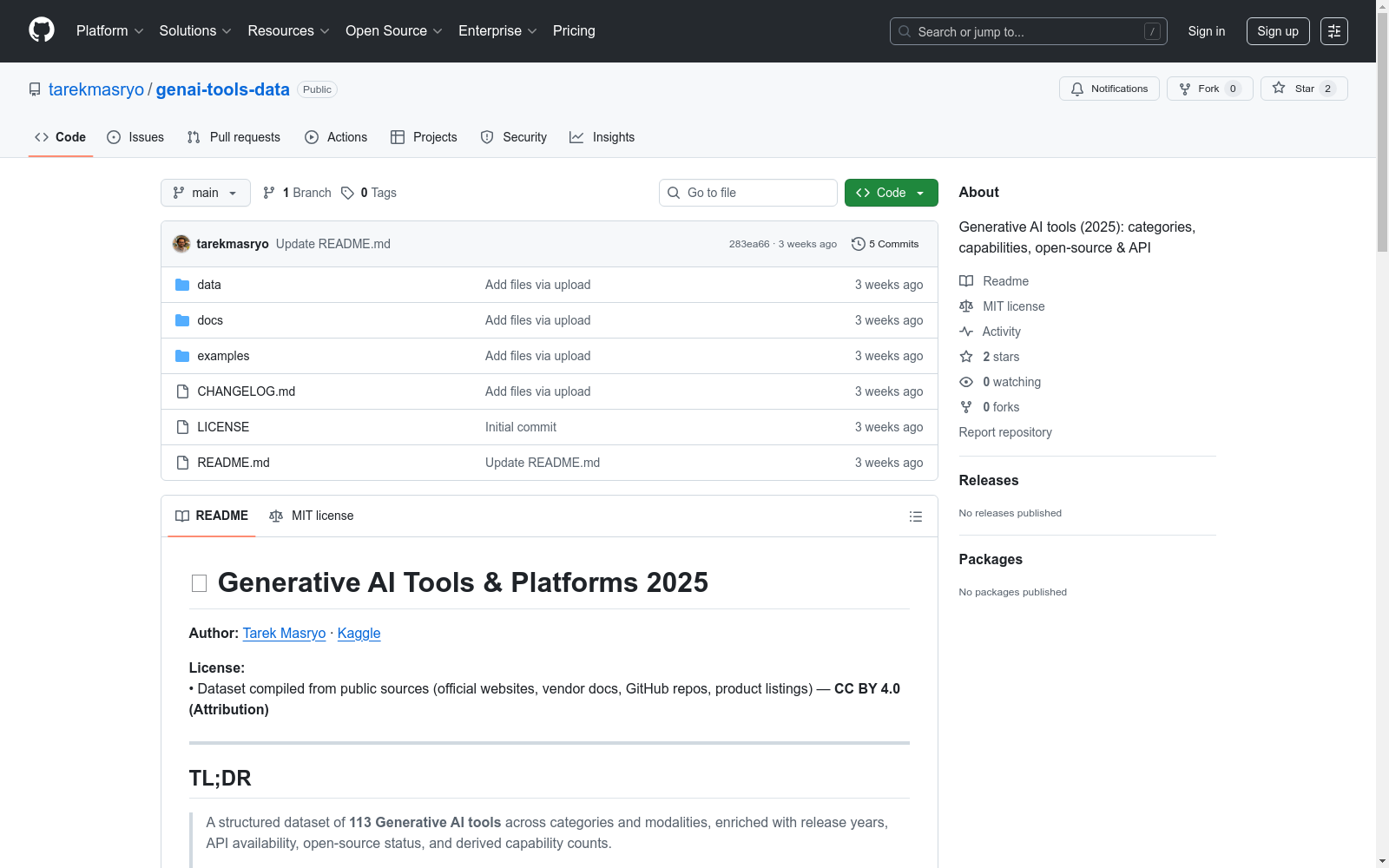The image size is (1389, 868).
Task: Open the appearance settings icon in header
Action: pyautogui.click(x=1334, y=31)
